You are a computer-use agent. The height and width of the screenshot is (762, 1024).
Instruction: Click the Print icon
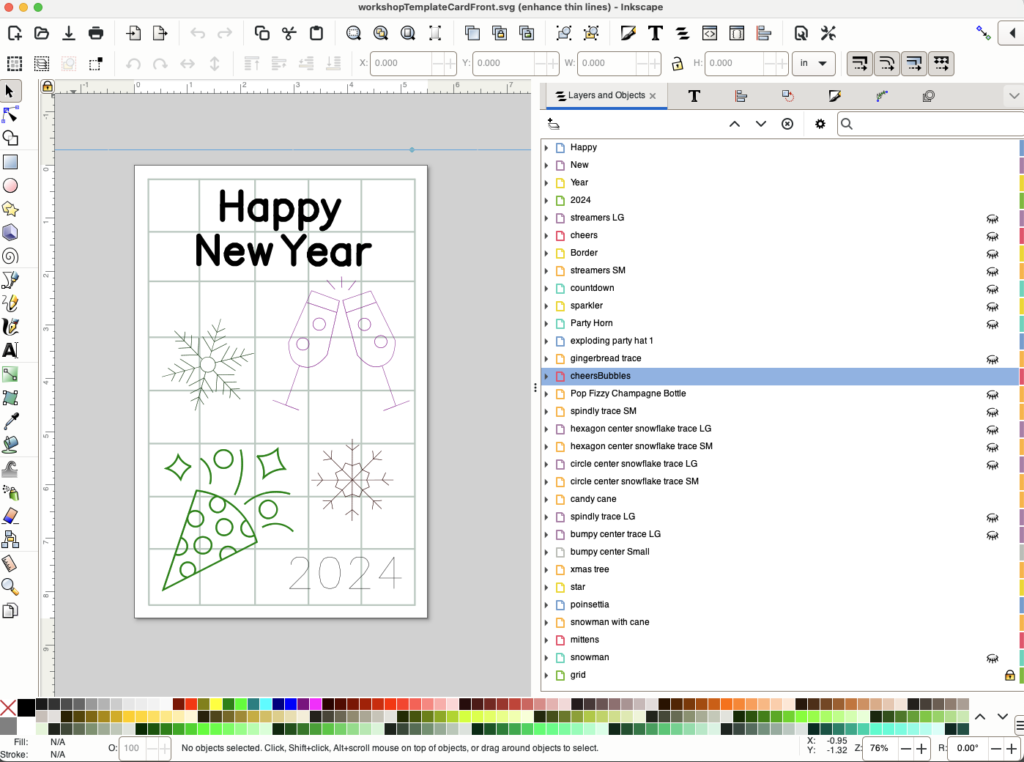[x=95, y=33]
